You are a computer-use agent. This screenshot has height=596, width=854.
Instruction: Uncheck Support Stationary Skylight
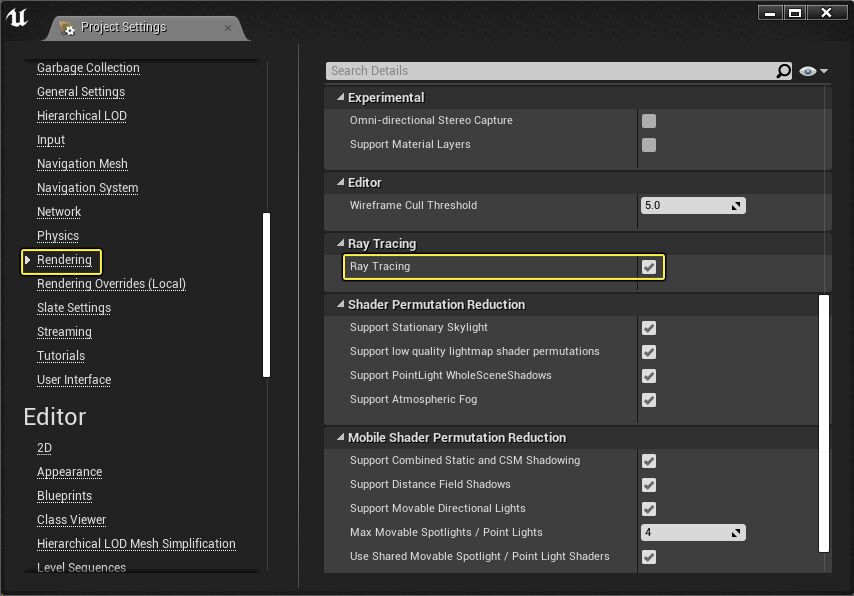pos(649,328)
